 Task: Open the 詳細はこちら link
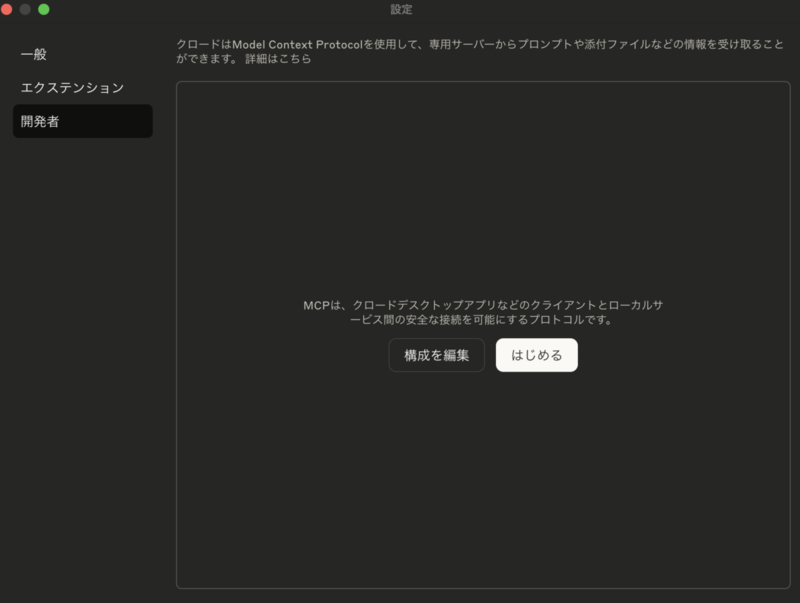click(x=278, y=59)
